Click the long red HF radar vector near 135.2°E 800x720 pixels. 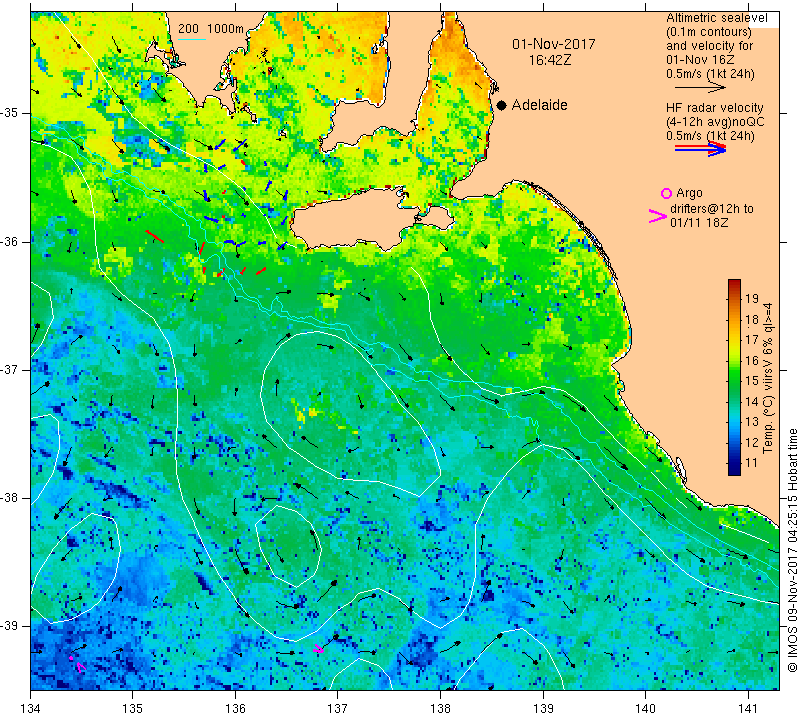pyautogui.click(x=155, y=236)
